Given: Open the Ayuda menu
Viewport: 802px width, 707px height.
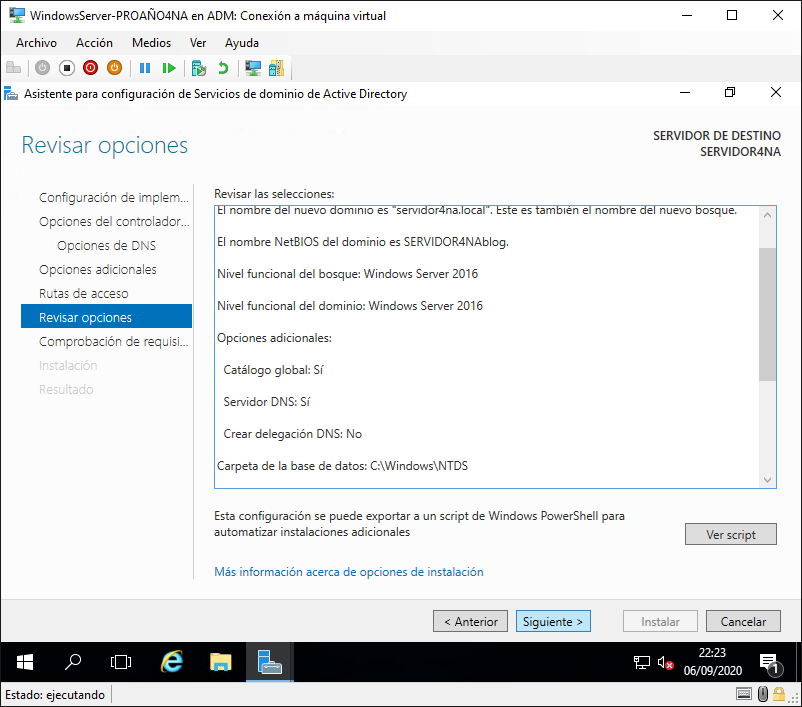Looking at the screenshot, I should (241, 43).
